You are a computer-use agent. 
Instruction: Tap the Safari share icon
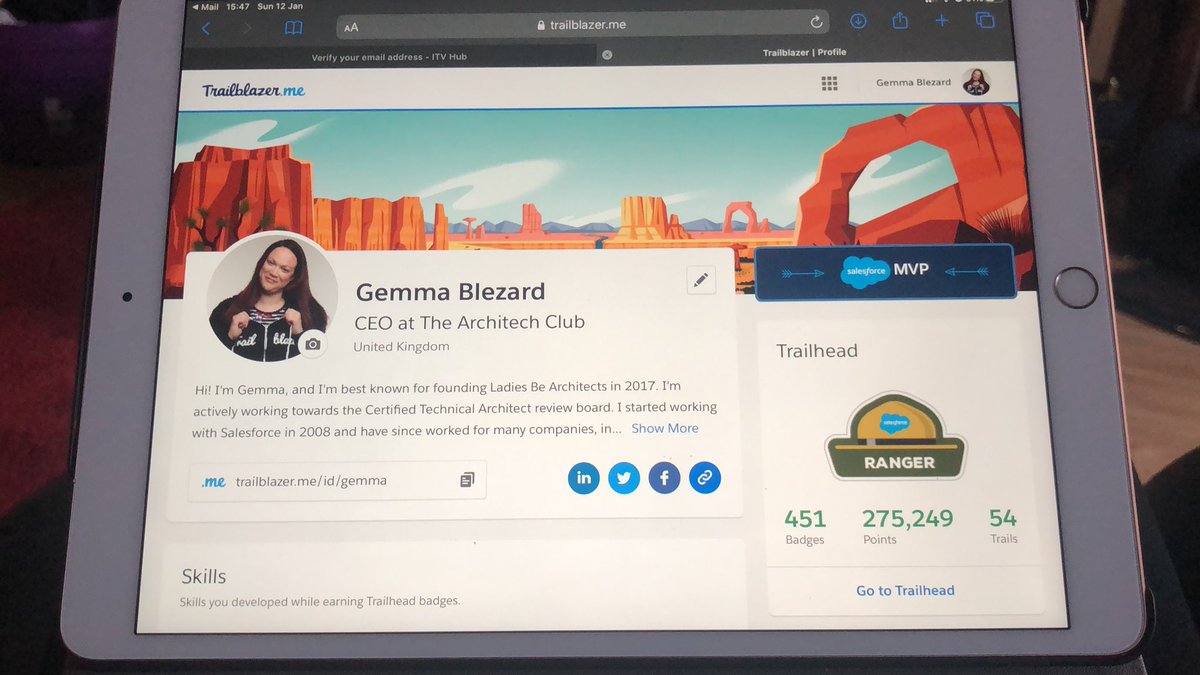(x=900, y=20)
